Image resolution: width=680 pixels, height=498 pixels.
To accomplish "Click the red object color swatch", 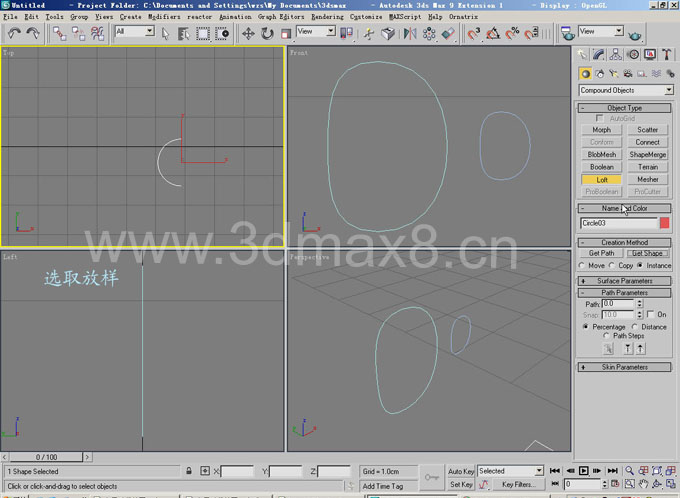I will pos(664,223).
